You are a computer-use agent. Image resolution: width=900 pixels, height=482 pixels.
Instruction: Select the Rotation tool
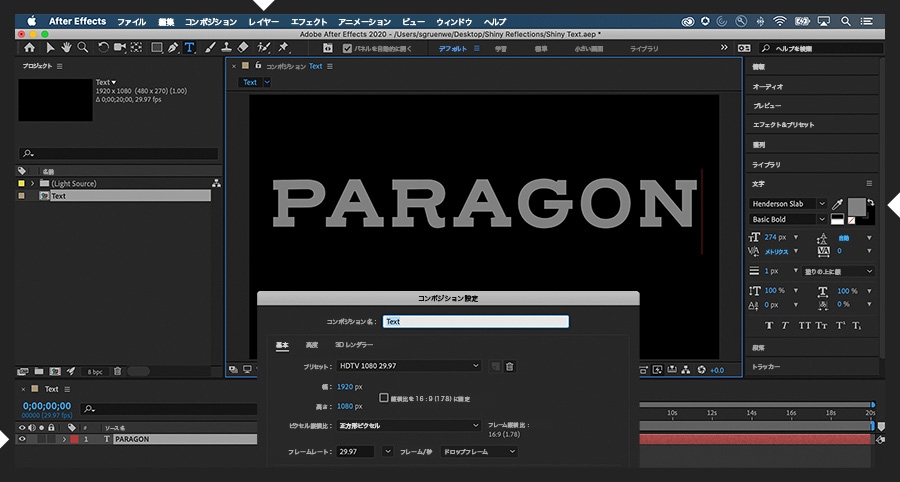[103, 48]
